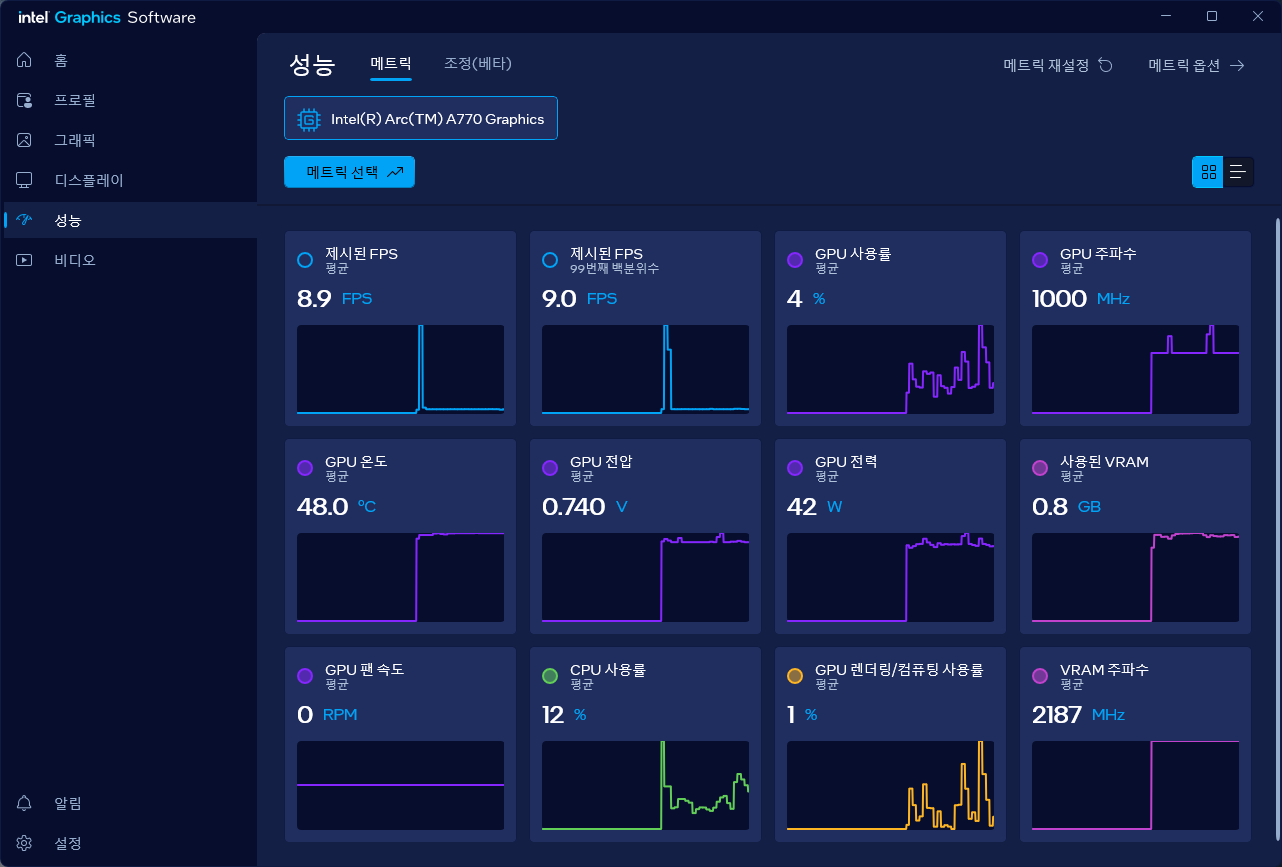Viewport: 1282px width, 867px height.
Task: Click the GPU 온도 graph
Action: (x=400, y=577)
